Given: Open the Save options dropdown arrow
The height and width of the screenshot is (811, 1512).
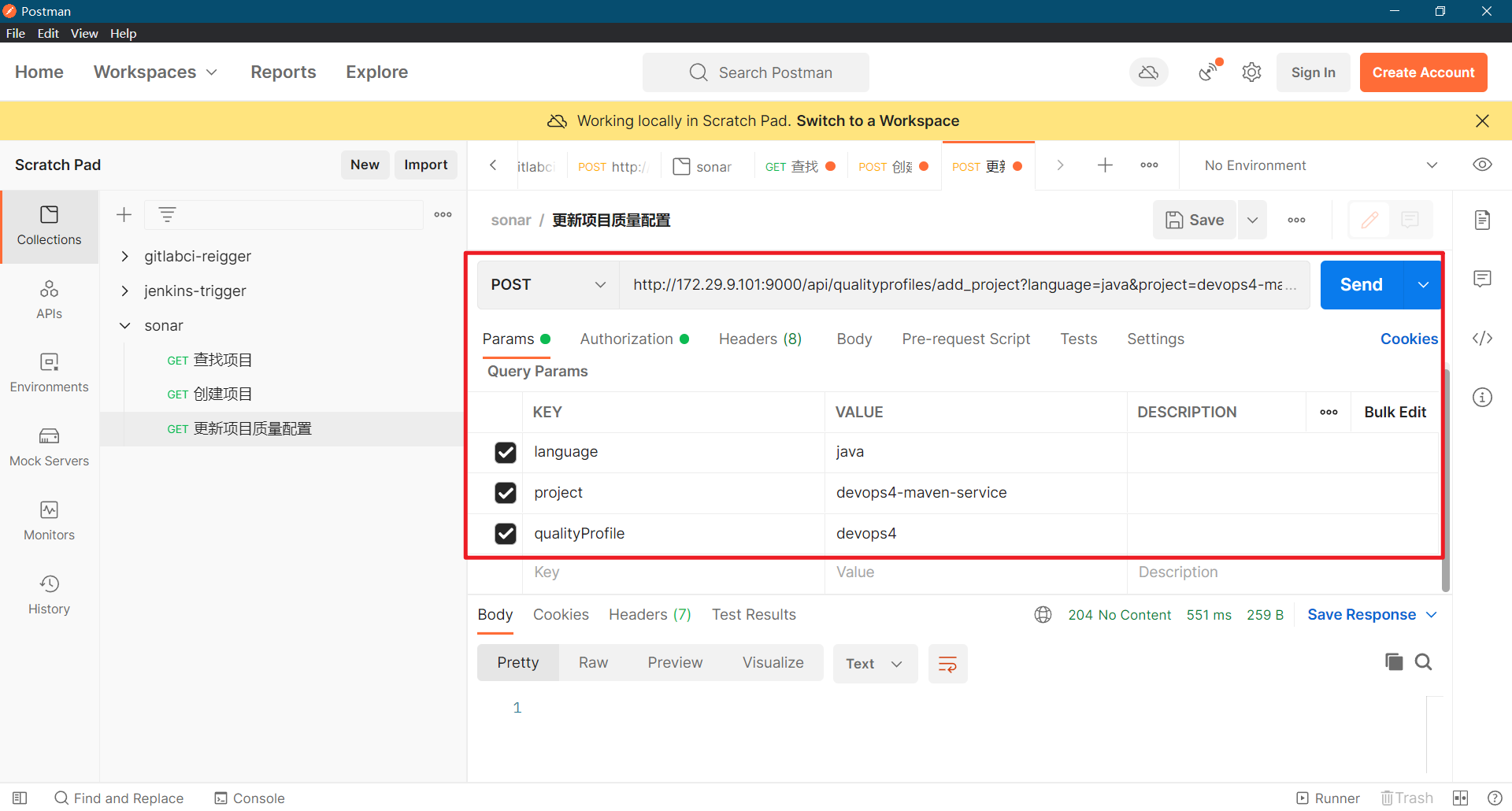Looking at the screenshot, I should (1252, 220).
